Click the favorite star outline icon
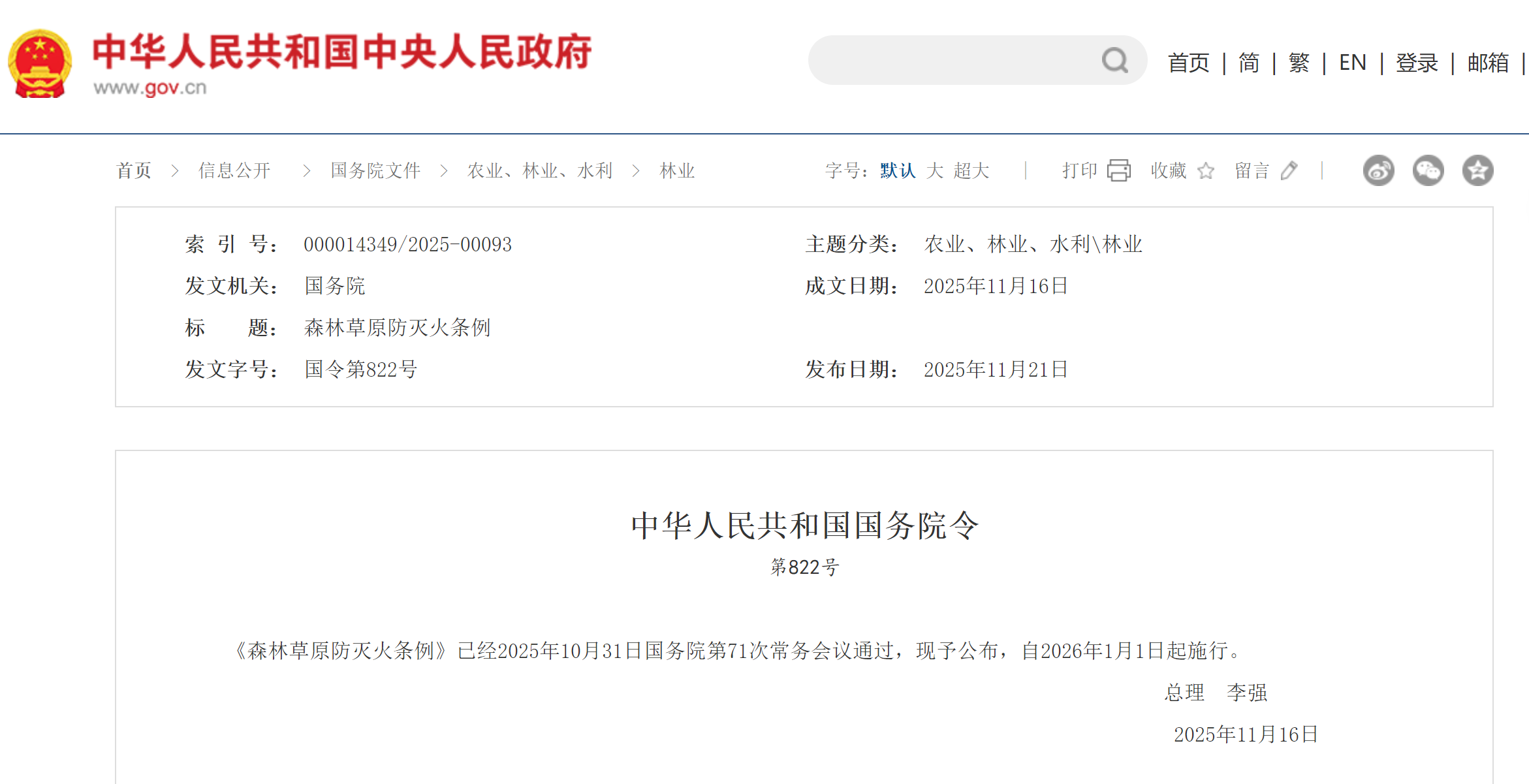 pyautogui.click(x=1206, y=171)
